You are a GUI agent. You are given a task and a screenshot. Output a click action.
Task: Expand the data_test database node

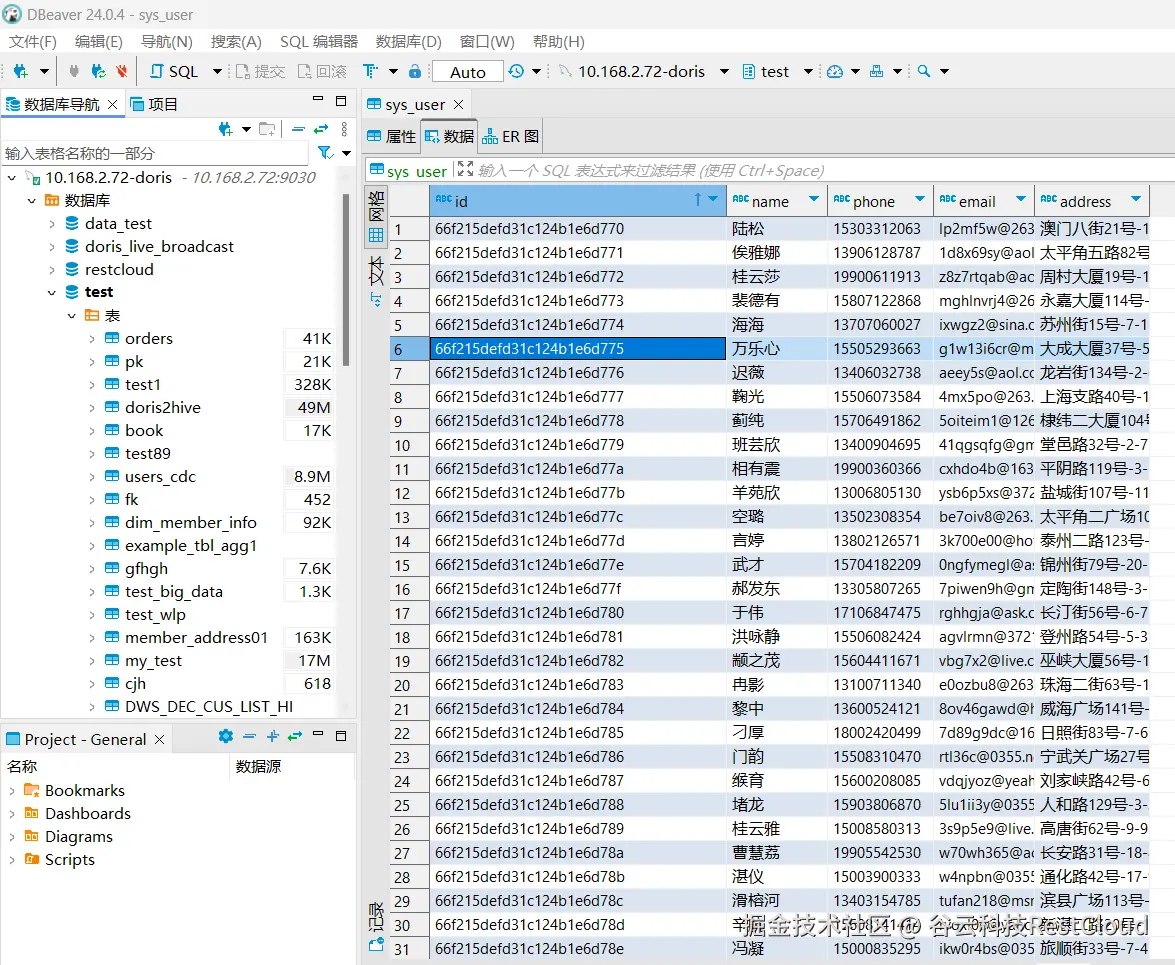pyautogui.click(x=52, y=224)
